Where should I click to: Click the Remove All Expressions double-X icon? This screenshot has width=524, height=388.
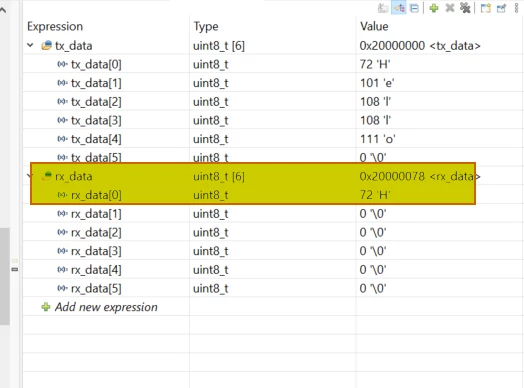tap(465, 8)
